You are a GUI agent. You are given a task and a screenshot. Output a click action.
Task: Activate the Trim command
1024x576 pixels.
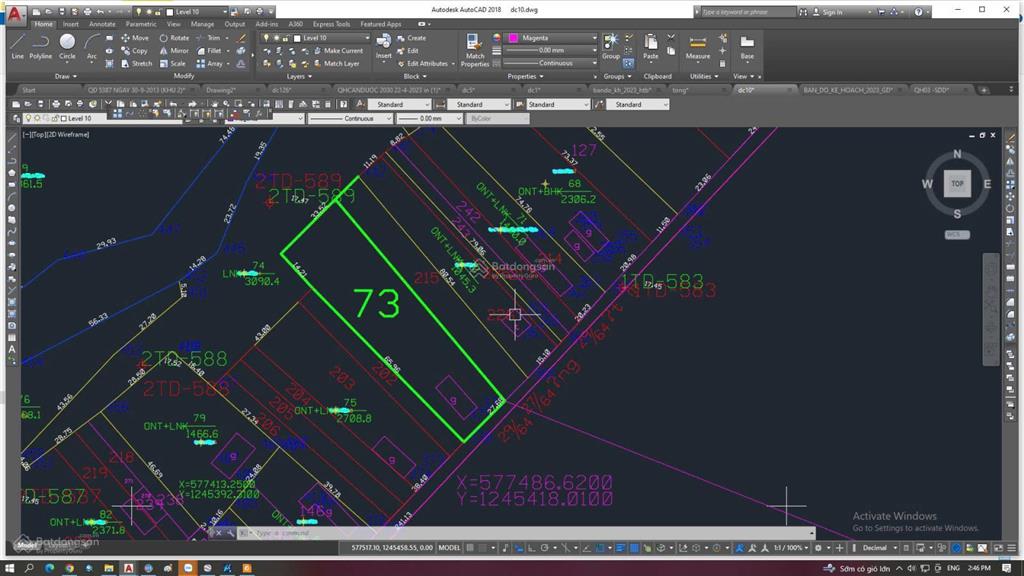click(208, 38)
